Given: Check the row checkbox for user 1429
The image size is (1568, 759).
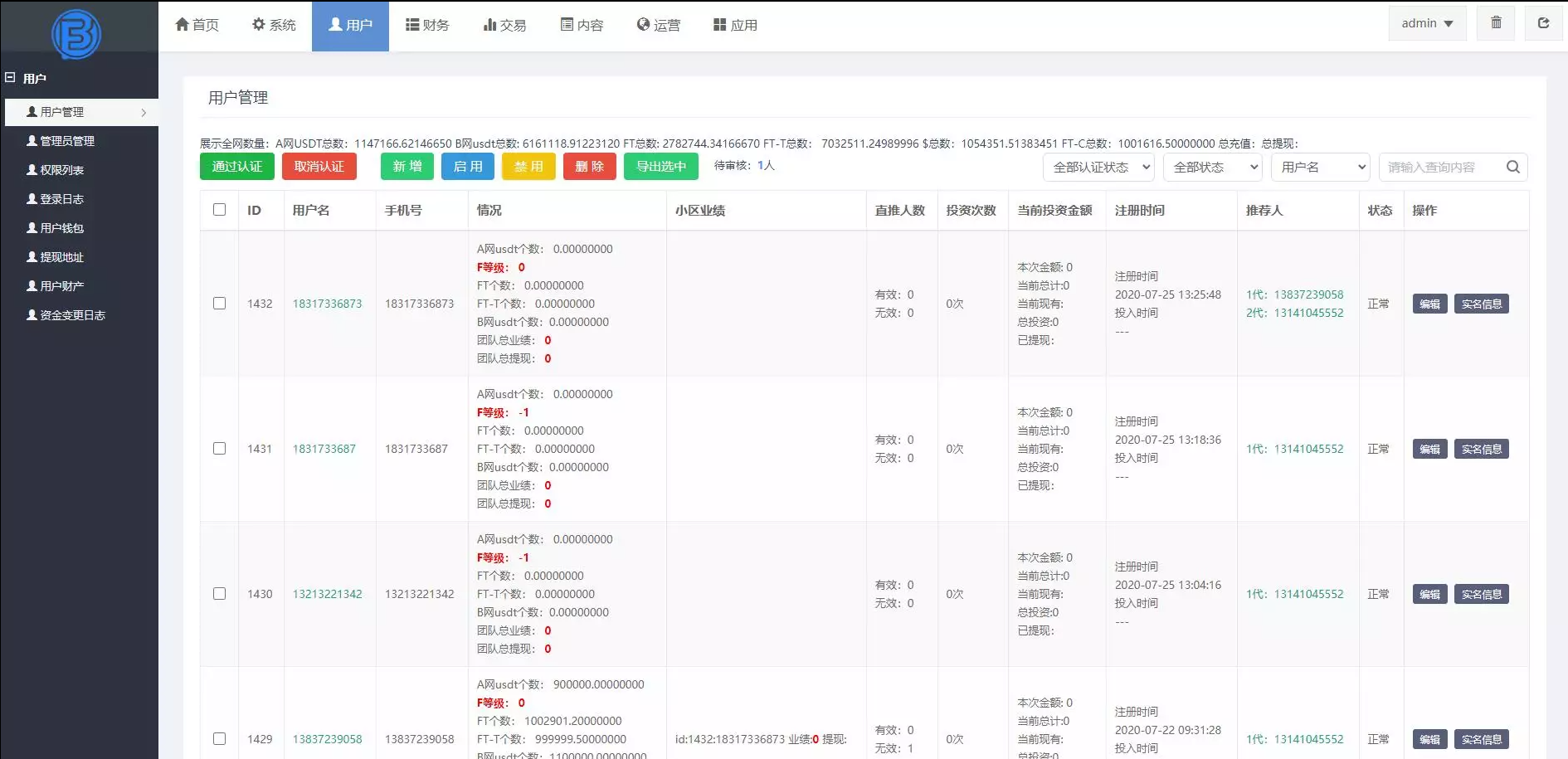Looking at the screenshot, I should (219, 738).
